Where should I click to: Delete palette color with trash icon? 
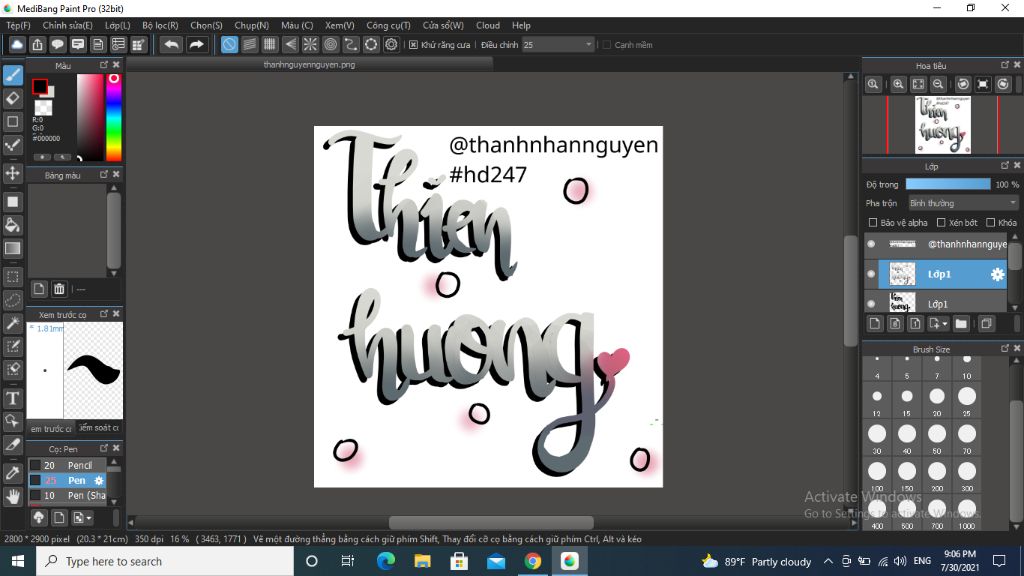[59, 289]
